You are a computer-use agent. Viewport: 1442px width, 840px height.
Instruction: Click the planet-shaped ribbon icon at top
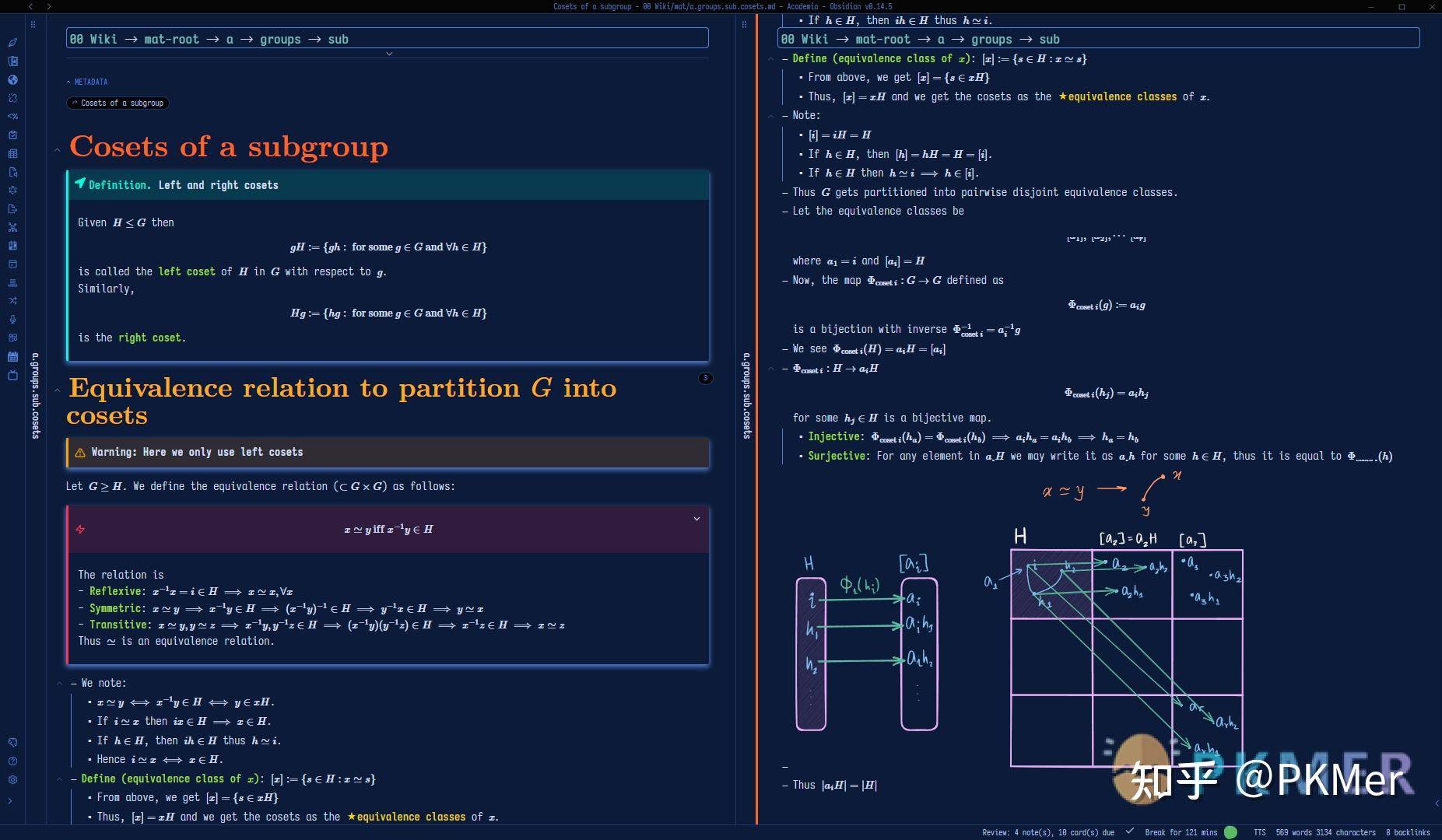pyautogui.click(x=12, y=43)
